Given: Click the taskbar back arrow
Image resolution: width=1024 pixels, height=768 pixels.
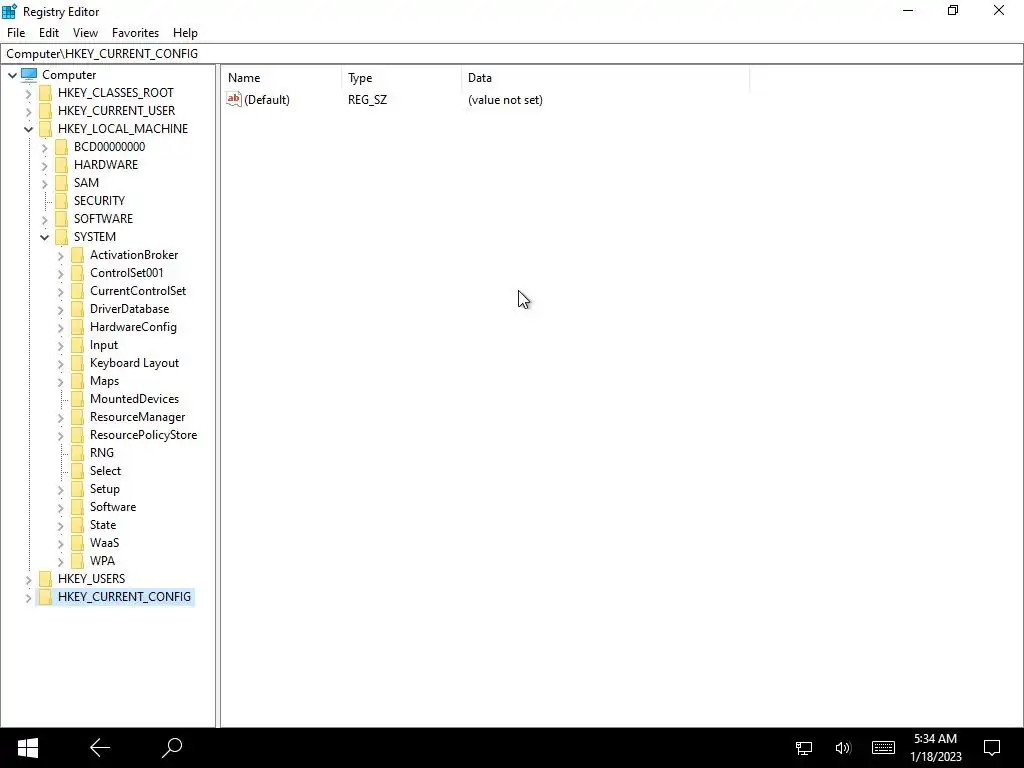Looking at the screenshot, I should 100,748.
